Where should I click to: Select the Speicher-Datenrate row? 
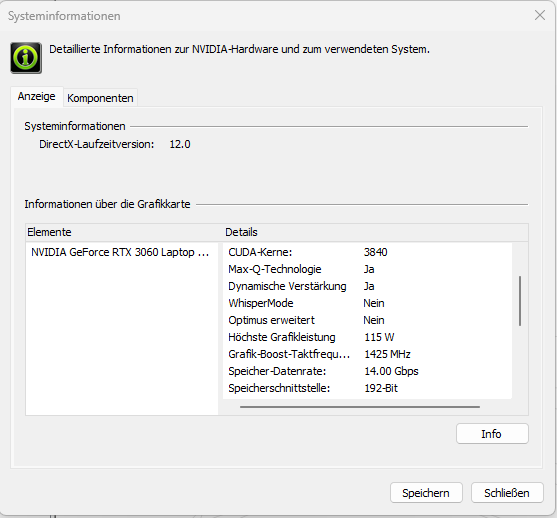[367, 371]
